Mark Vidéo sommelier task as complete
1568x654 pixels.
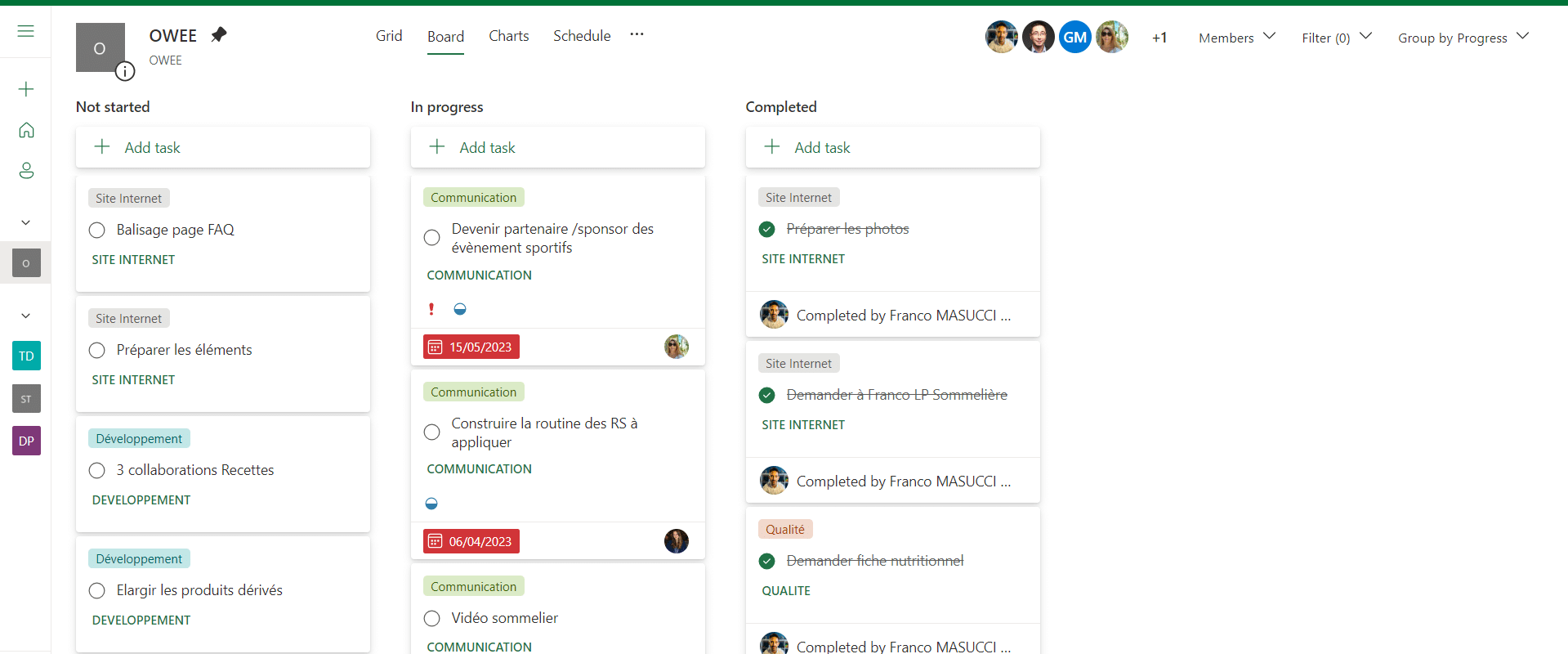(x=432, y=619)
